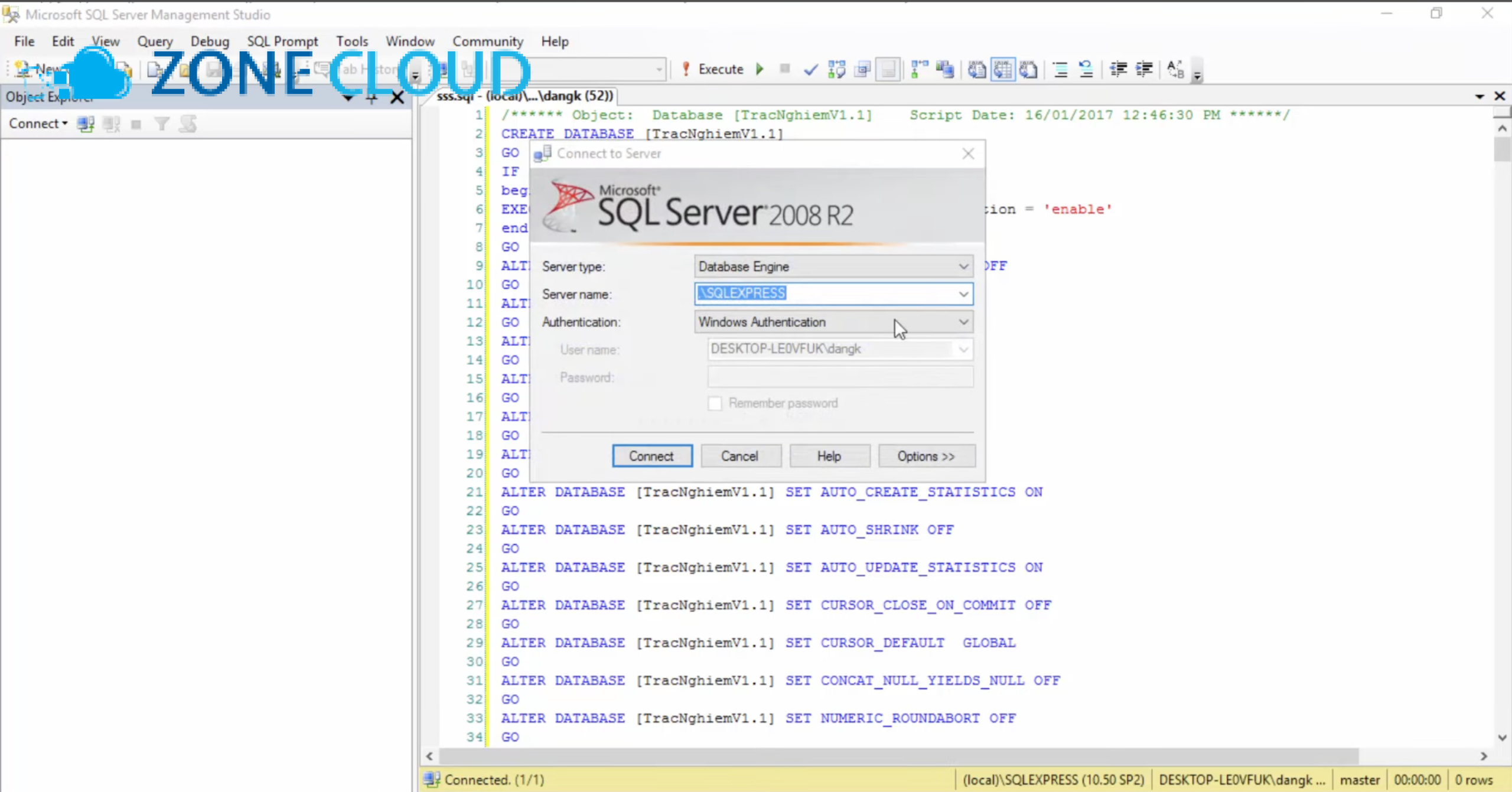Toggle the IntelliSense Enabled icon
Screen dimensions: 1512x792
[x=888, y=70]
